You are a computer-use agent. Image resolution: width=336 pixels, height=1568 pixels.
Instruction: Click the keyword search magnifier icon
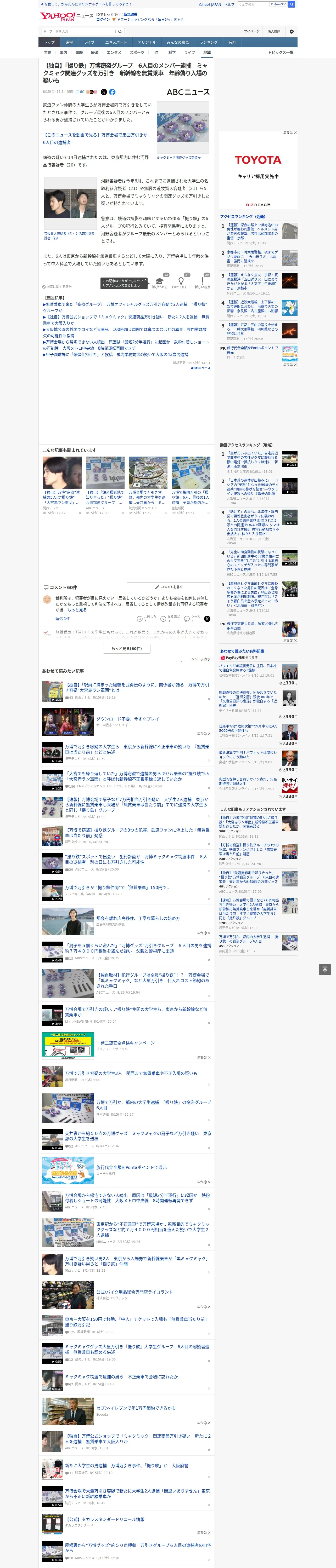pos(120,32)
